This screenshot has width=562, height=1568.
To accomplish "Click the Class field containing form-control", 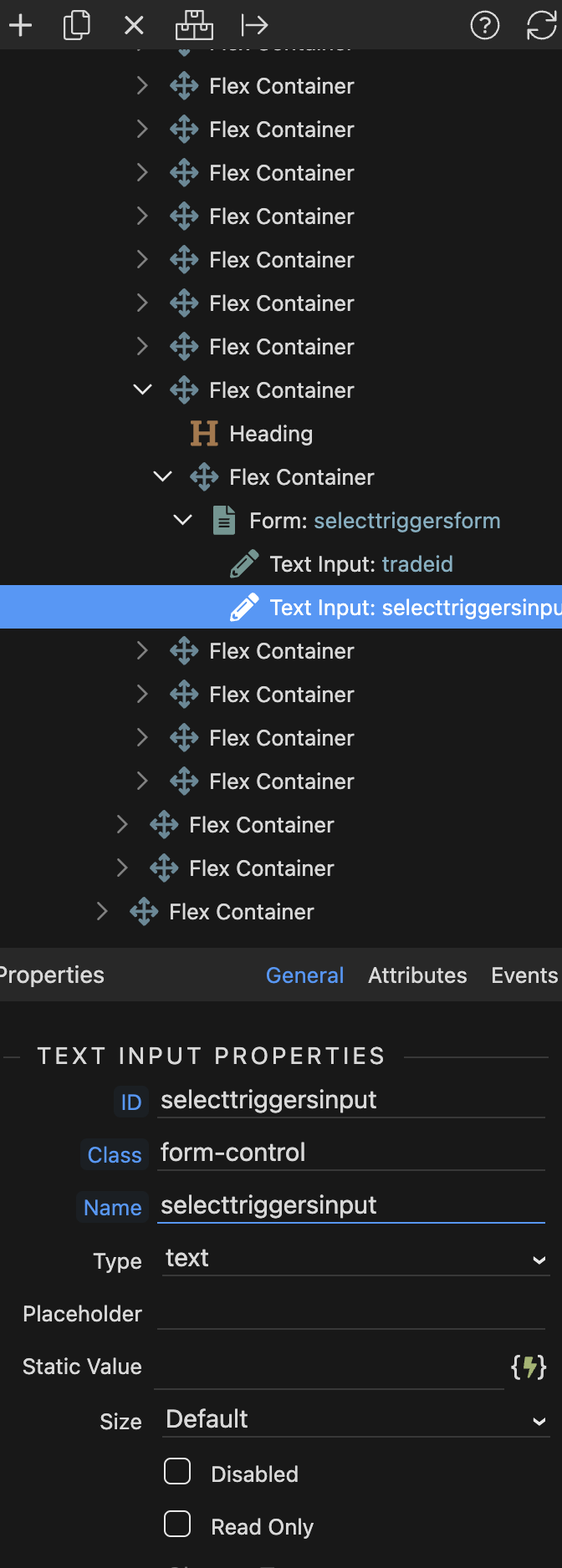I will pyautogui.click(x=351, y=1153).
